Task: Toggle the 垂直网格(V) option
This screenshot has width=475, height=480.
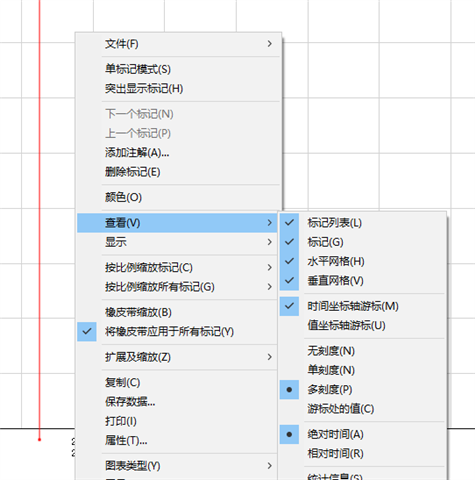Action: [362, 281]
